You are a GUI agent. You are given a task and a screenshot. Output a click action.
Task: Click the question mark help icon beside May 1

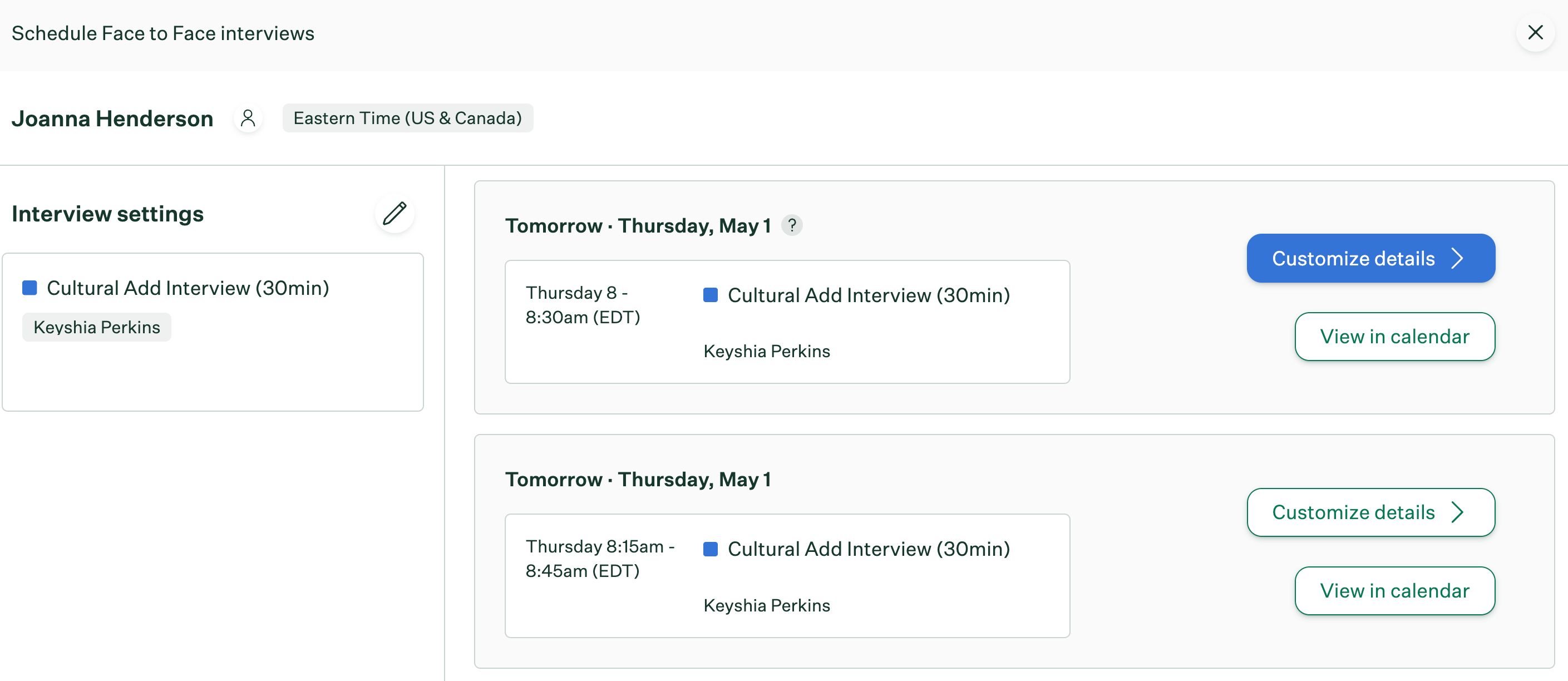point(791,226)
